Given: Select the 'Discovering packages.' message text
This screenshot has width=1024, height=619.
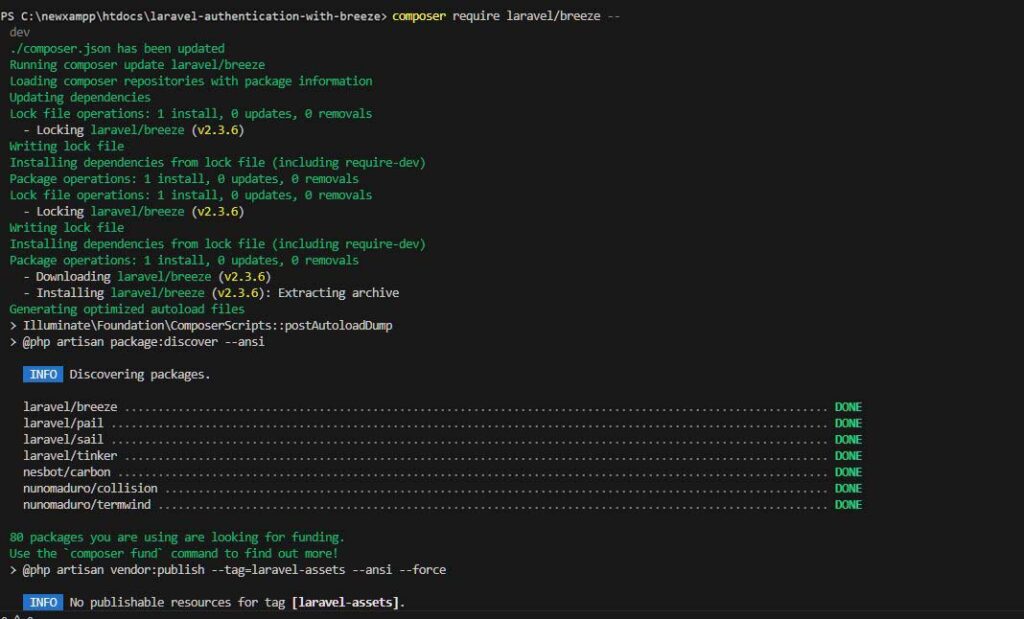Looking at the screenshot, I should pyautogui.click(x=140, y=374).
